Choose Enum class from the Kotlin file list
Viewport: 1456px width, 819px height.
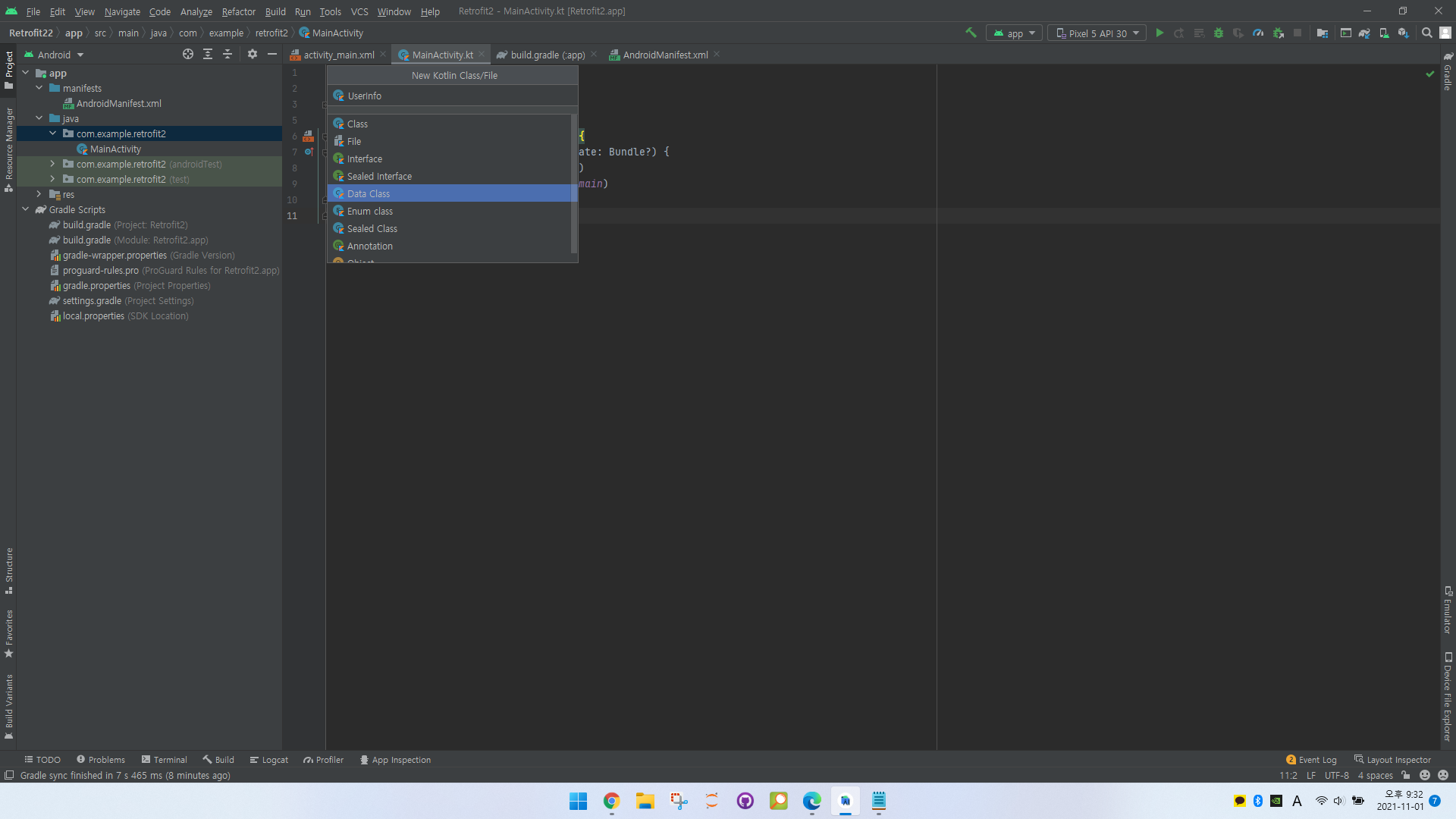click(x=369, y=211)
